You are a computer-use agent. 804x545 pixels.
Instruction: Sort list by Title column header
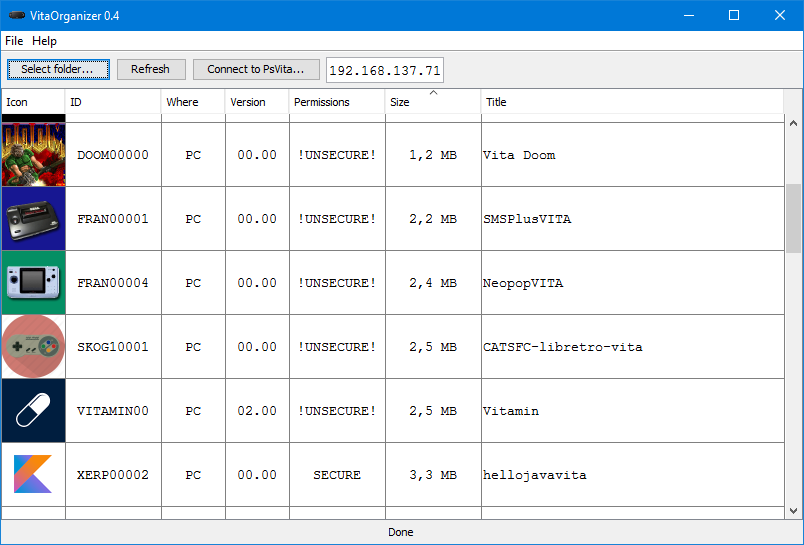(x=630, y=102)
